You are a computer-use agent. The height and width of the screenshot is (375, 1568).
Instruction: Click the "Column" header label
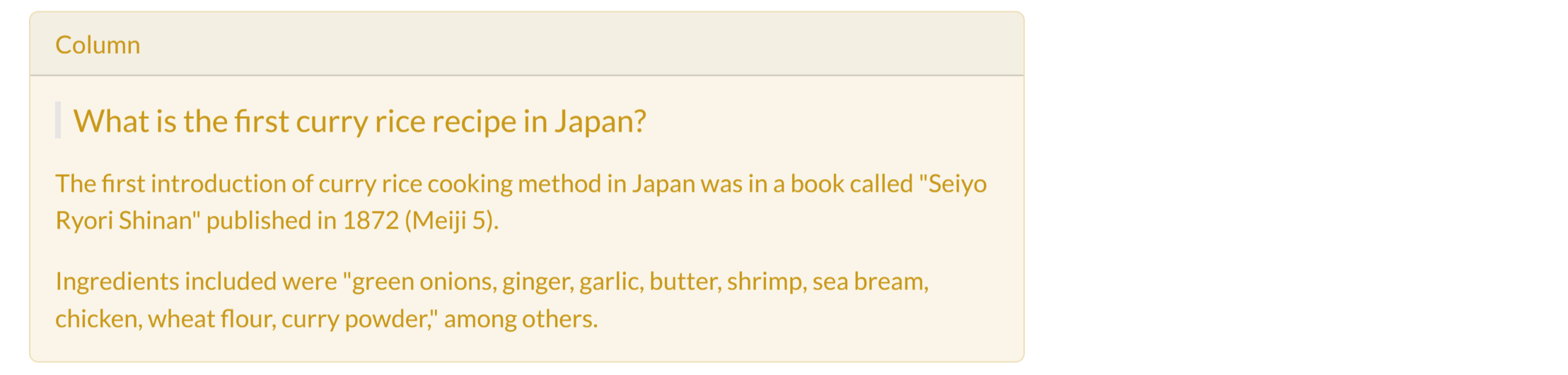tap(98, 45)
